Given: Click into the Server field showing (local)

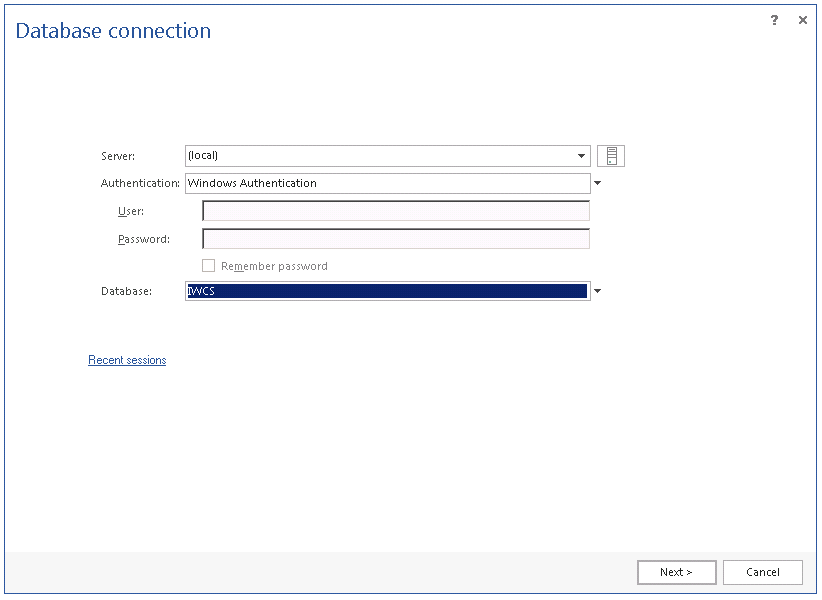Looking at the screenshot, I should pos(380,156).
